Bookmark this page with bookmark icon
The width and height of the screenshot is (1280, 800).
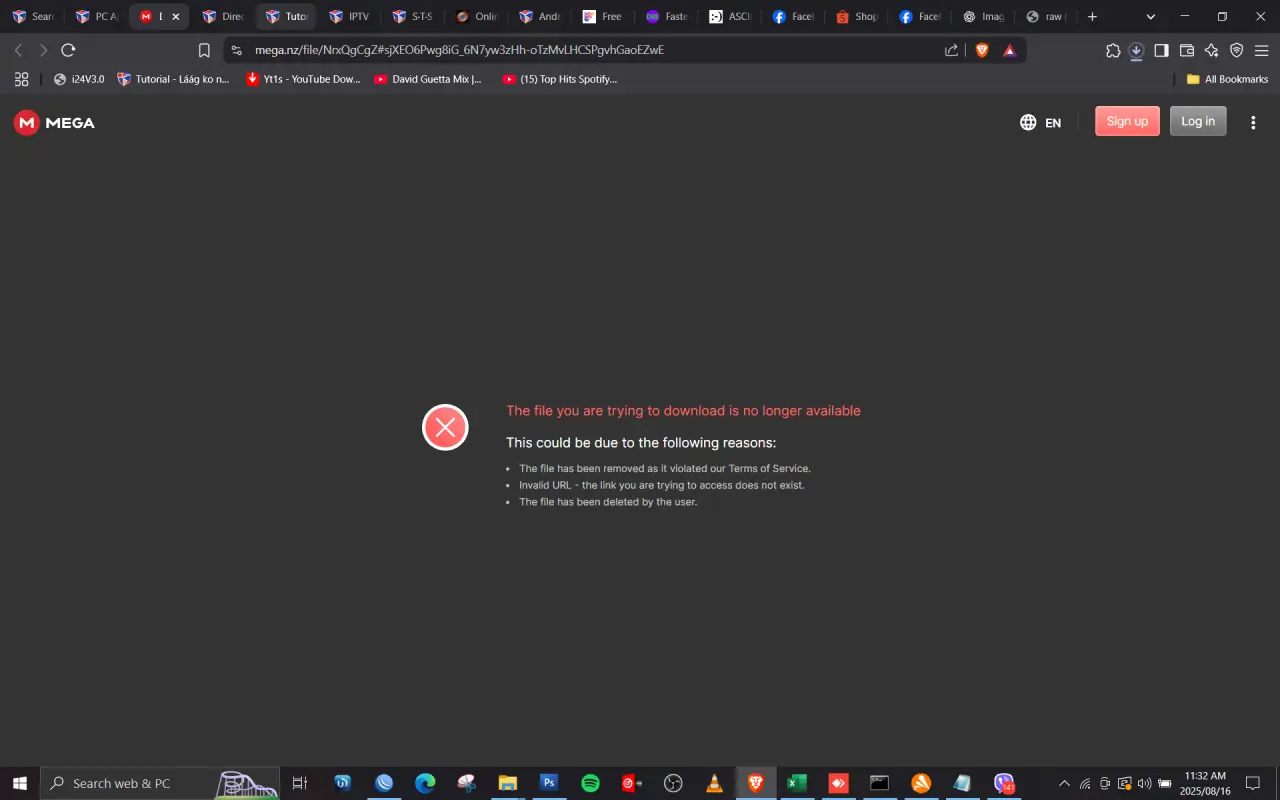(204, 50)
